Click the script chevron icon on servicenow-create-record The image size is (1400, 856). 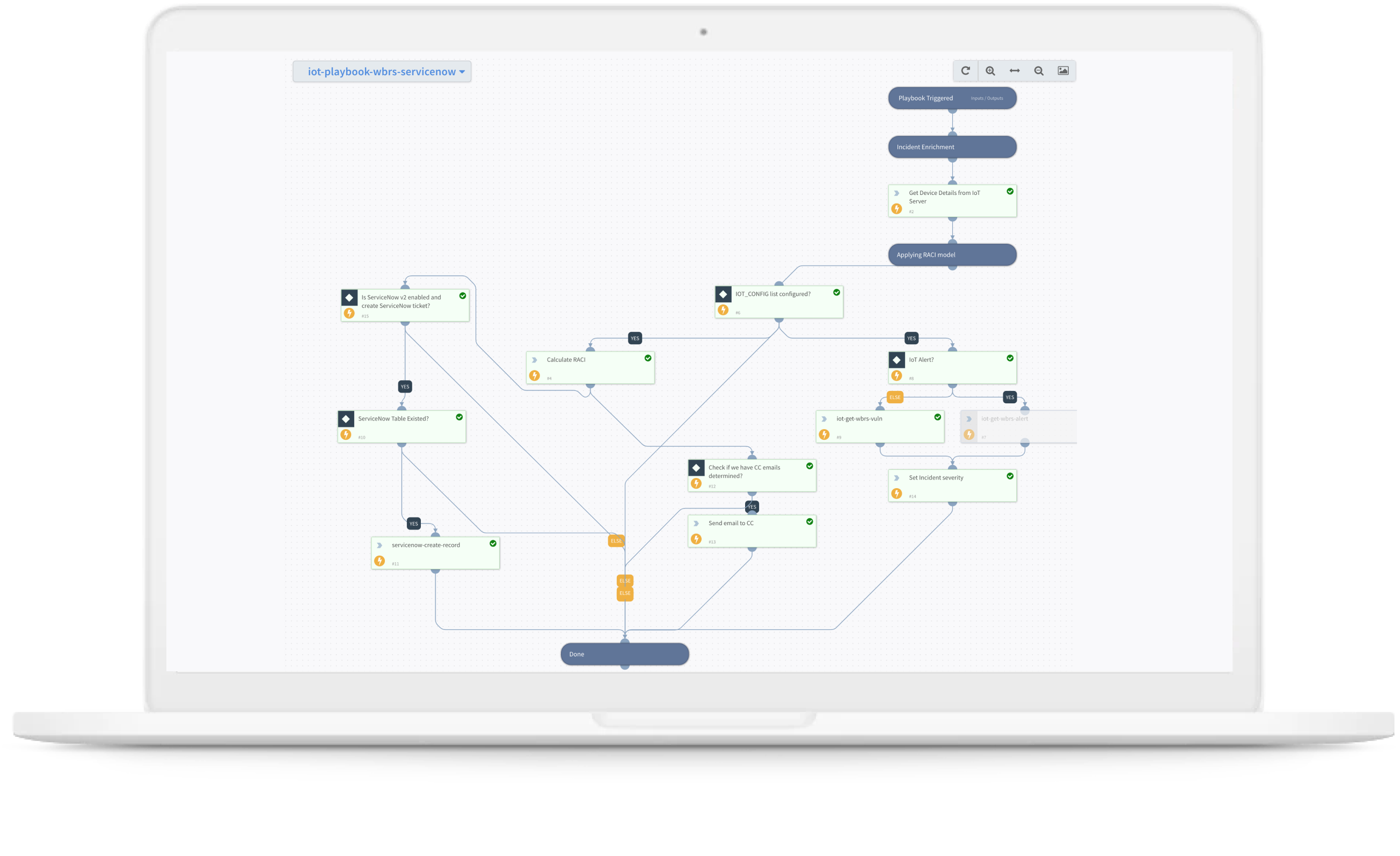(379, 545)
